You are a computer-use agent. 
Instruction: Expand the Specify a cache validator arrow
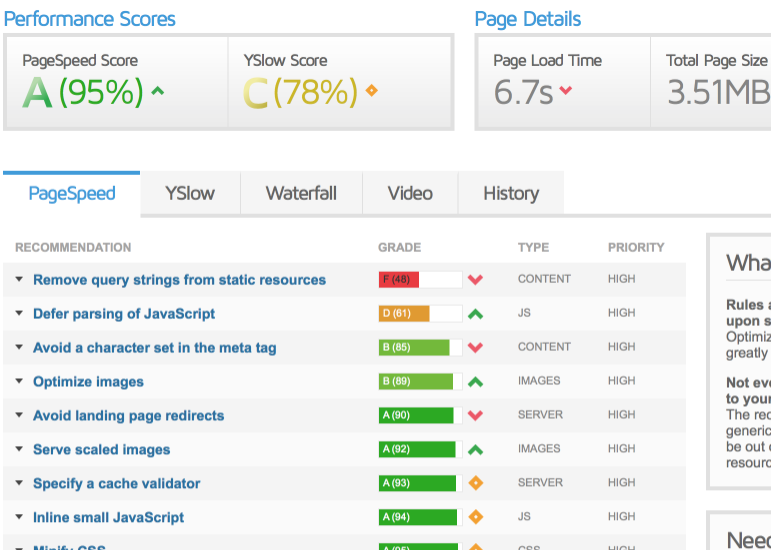pyautogui.click(x=19, y=483)
